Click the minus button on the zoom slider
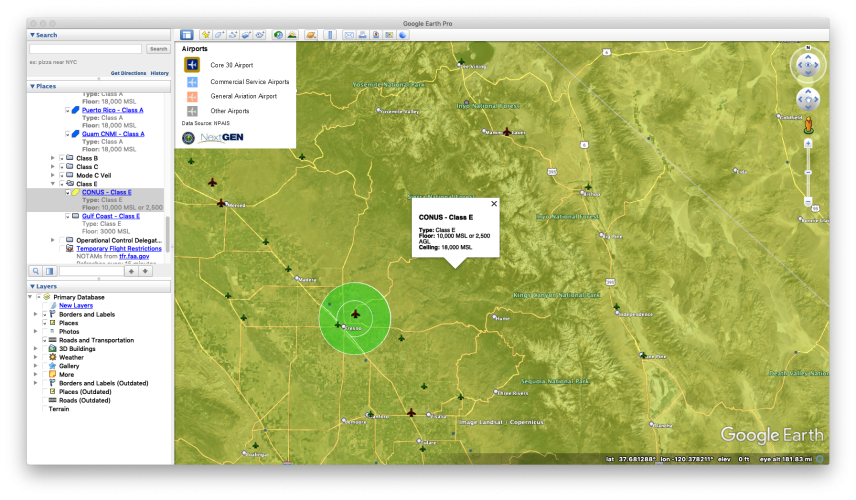 pyautogui.click(x=809, y=202)
